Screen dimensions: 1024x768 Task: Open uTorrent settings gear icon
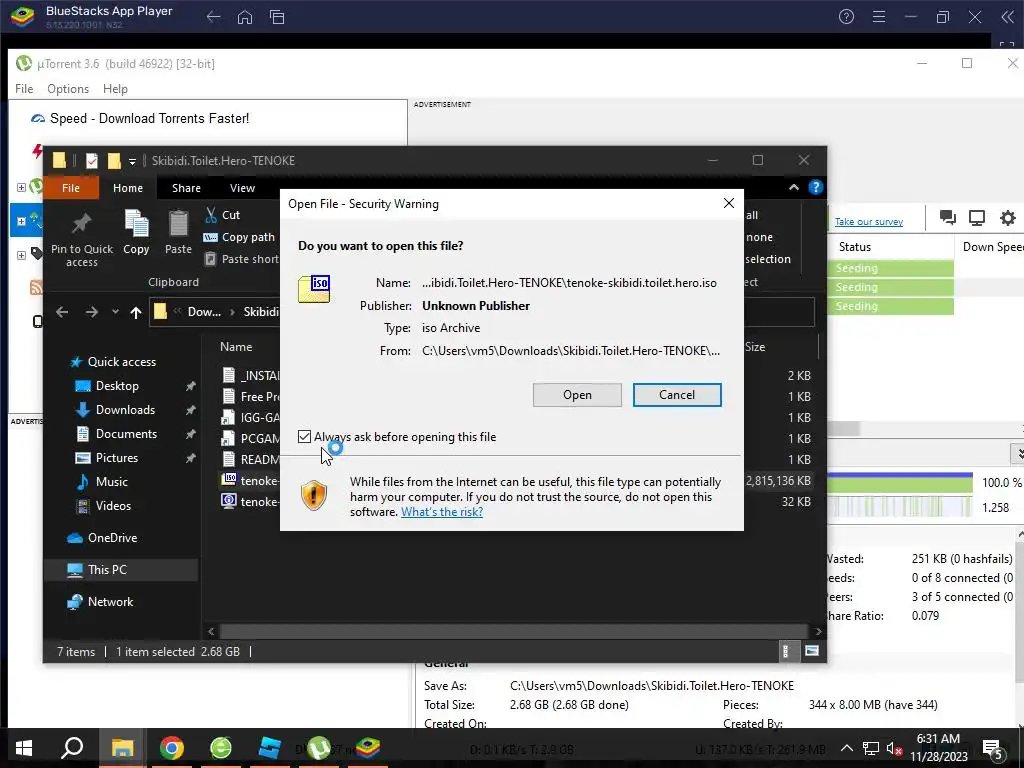click(1008, 218)
